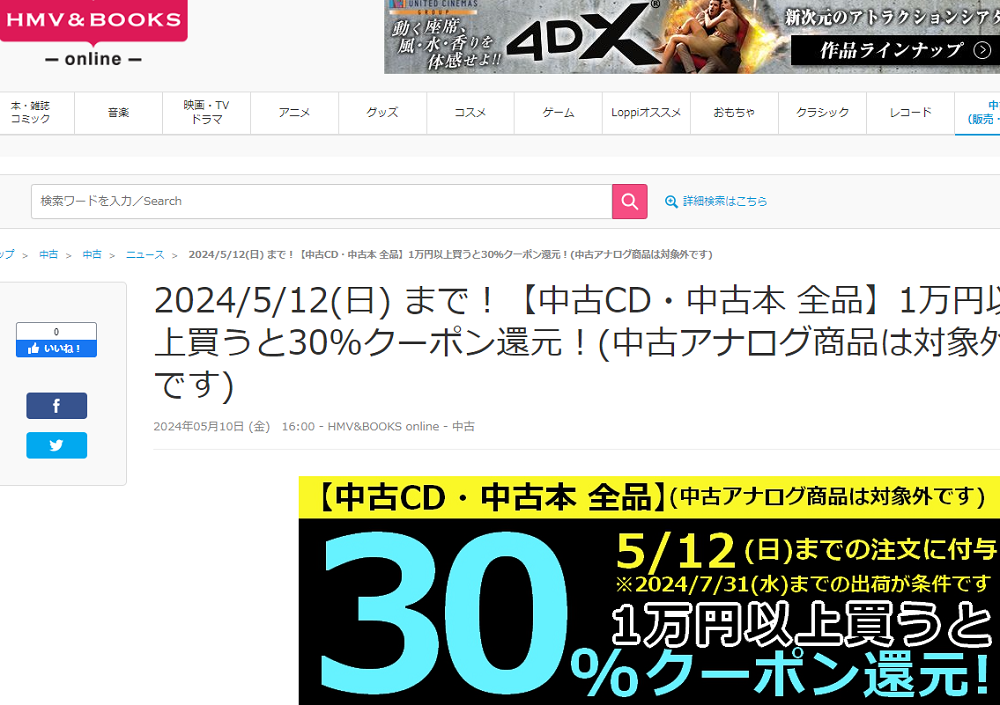Open the アニメ category

click(x=295, y=112)
